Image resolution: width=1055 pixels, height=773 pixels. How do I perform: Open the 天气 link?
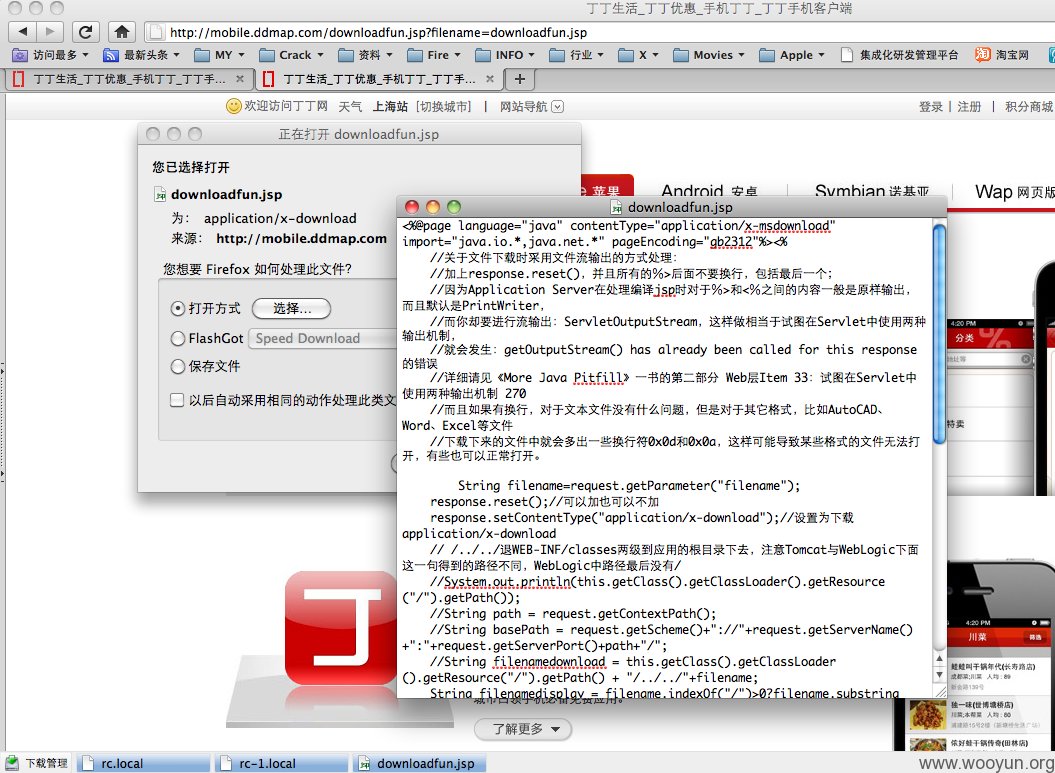350,106
